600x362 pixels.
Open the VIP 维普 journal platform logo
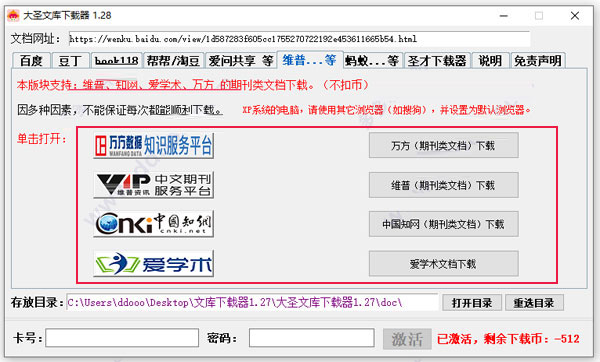click(153, 185)
